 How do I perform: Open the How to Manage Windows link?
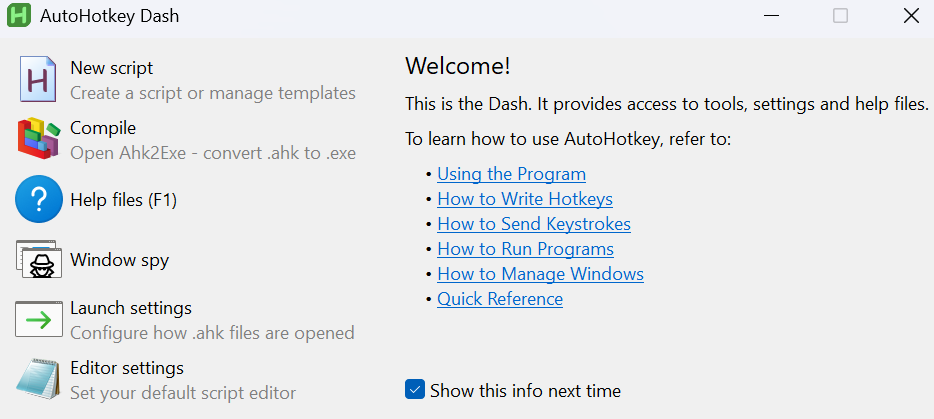coord(540,274)
